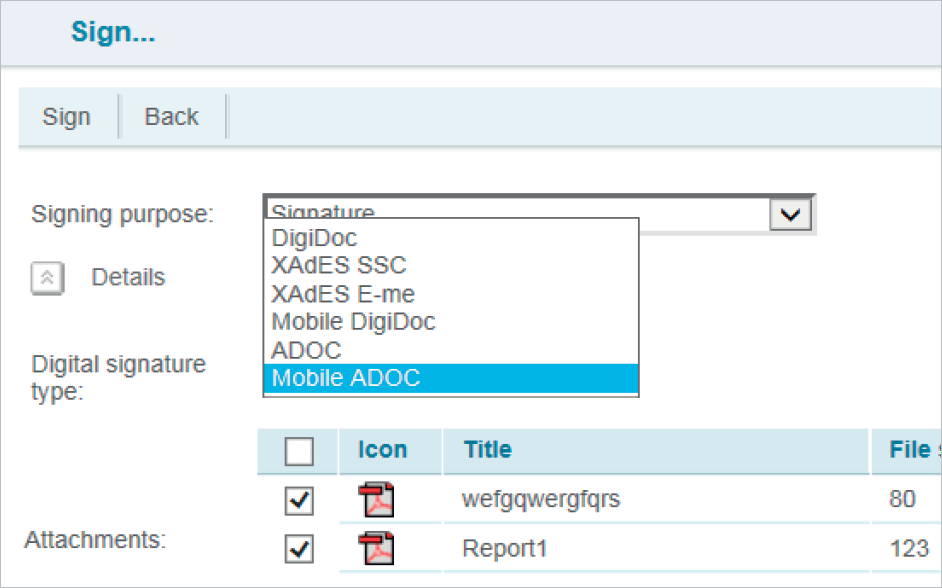Open the PDF icon for wefgqwergfqrs
This screenshot has height=588, width=942.
[377, 500]
